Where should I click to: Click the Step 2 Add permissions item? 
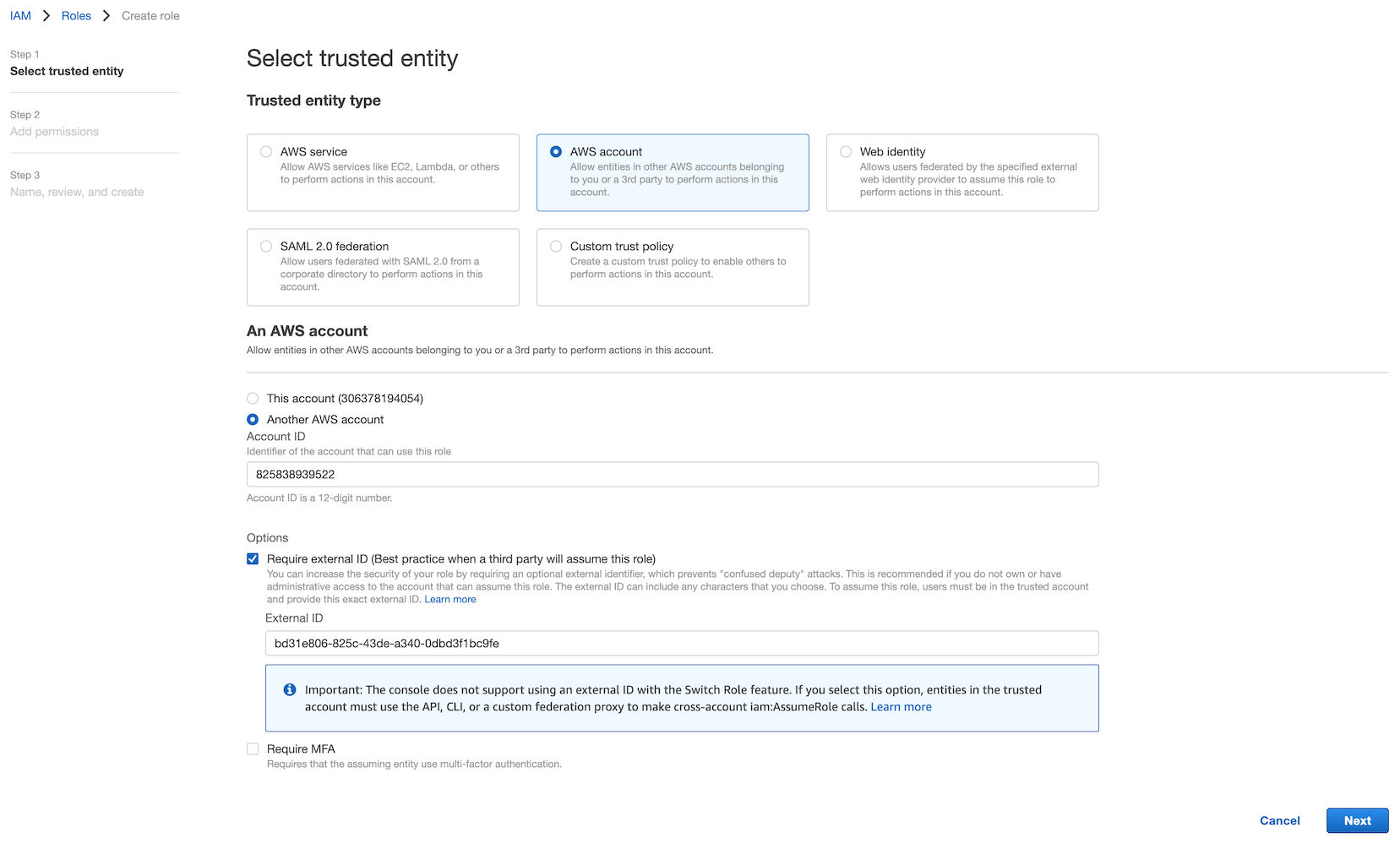point(54,123)
